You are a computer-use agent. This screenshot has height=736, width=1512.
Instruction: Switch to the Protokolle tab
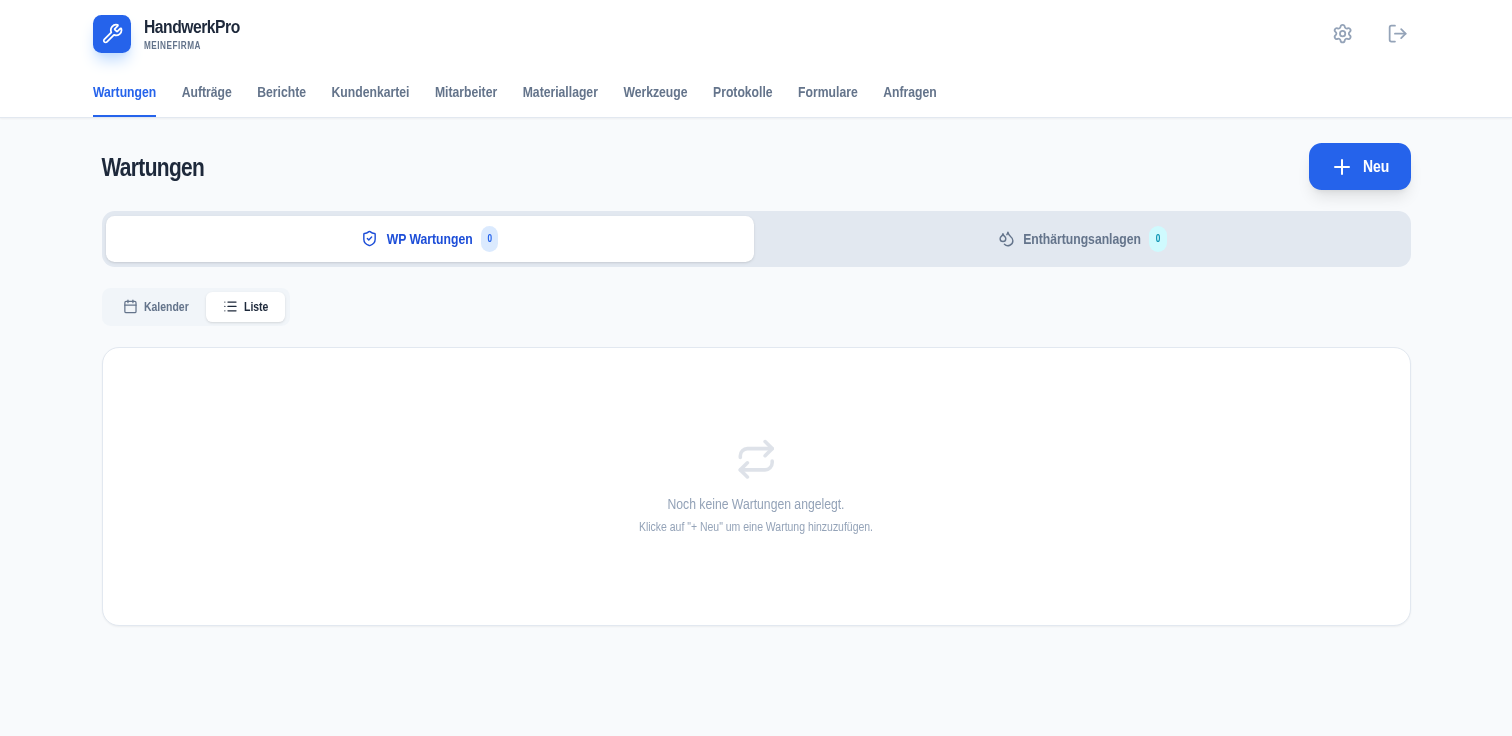click(743, 92)
